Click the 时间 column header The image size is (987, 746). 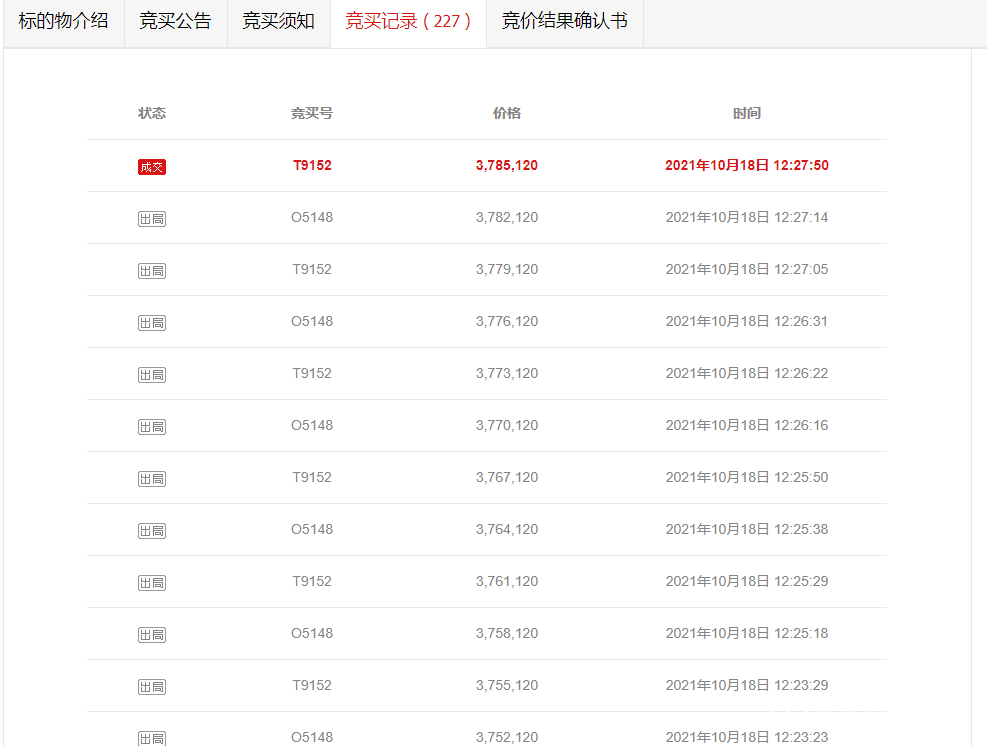coord(747,113)
